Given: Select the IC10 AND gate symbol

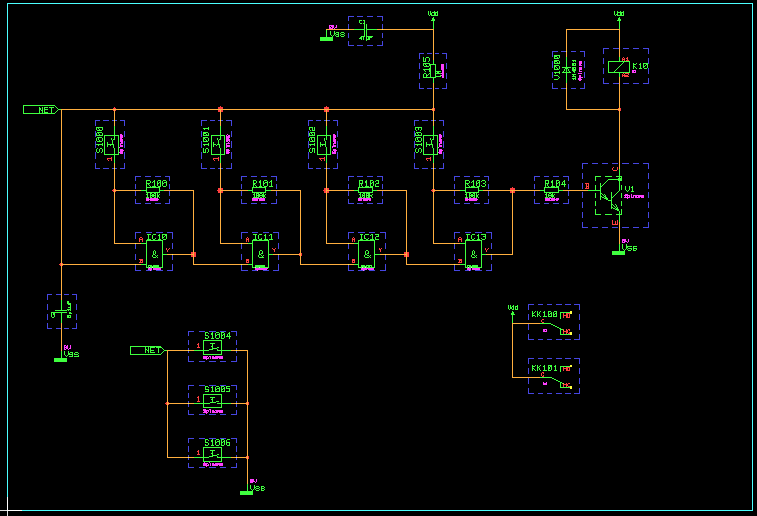Looking at the screenshot, I should point(155,252).
